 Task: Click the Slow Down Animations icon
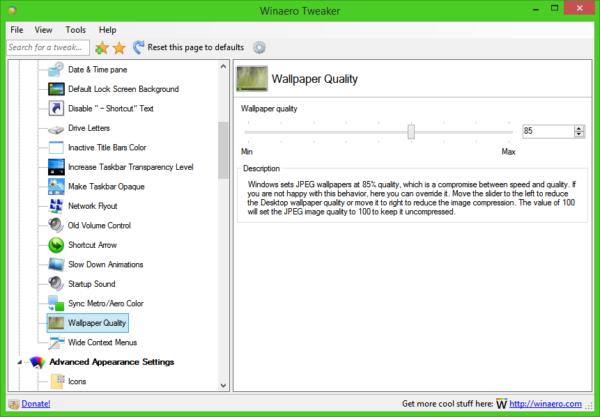(56, 264)
